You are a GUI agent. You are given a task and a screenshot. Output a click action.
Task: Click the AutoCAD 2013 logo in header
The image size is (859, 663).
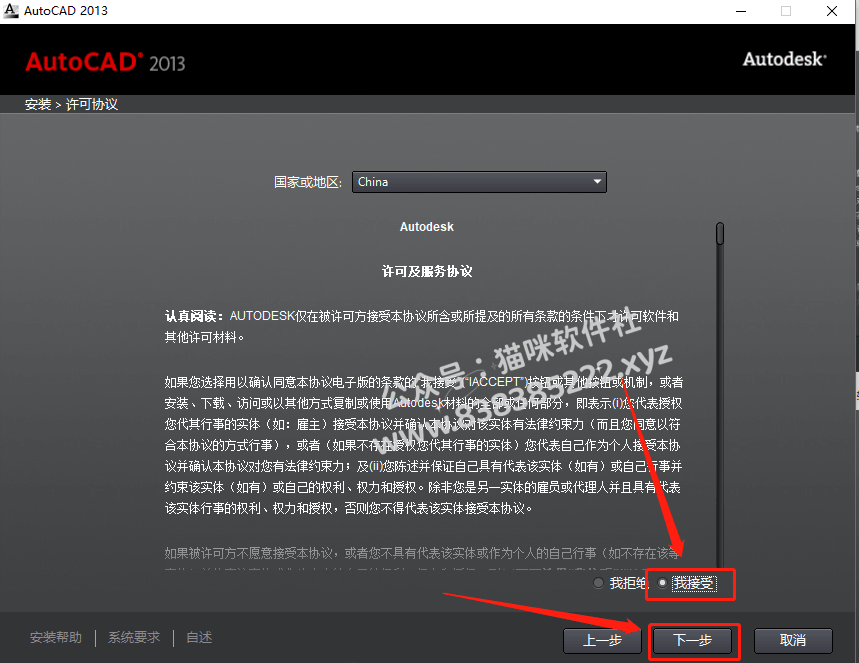coord(105,62)
